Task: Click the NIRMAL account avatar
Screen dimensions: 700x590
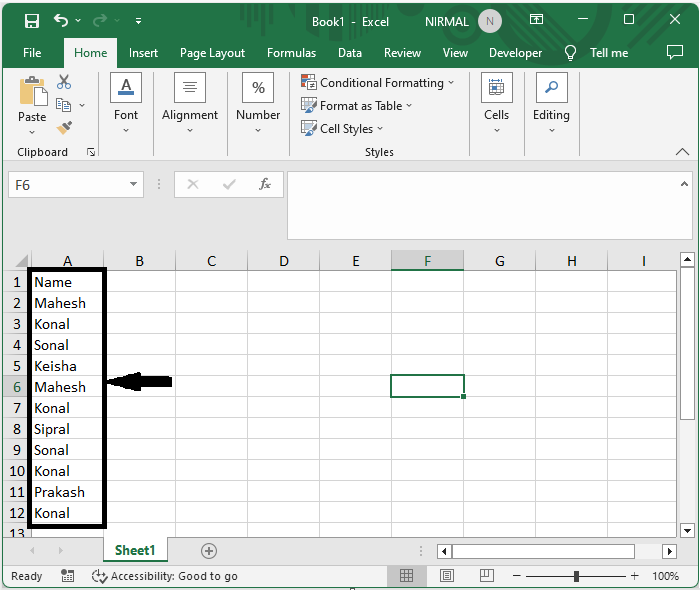Action: pyautogui.click(x=490, y=21)
